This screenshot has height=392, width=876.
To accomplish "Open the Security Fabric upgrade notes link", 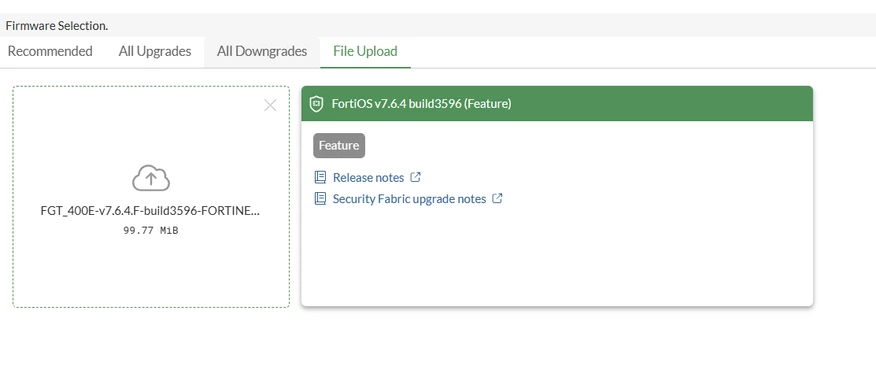I will 409,199.
